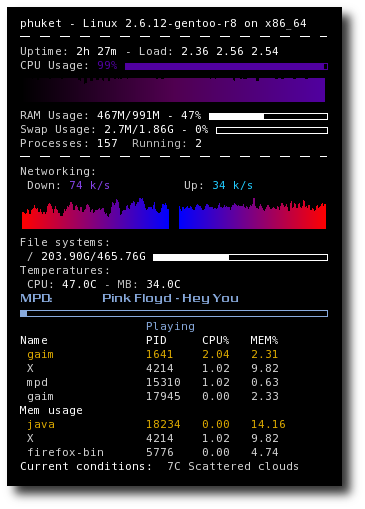The image size is (365, 509).
Task: Click PID 17945 of the second gaim
Action: tap(163, 396)
